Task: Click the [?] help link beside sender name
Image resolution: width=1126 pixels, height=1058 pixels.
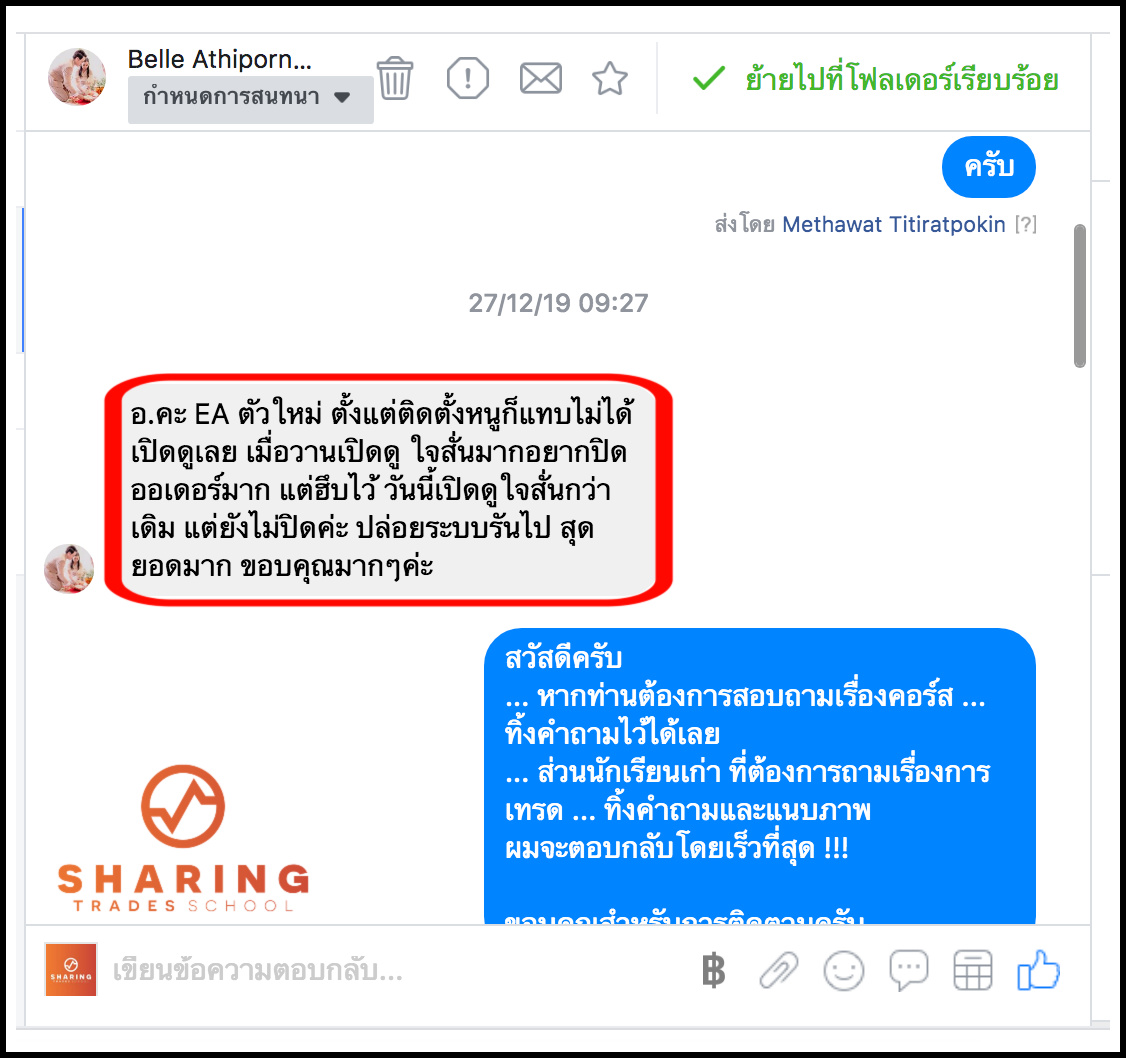Action: tap(1025, 225)
